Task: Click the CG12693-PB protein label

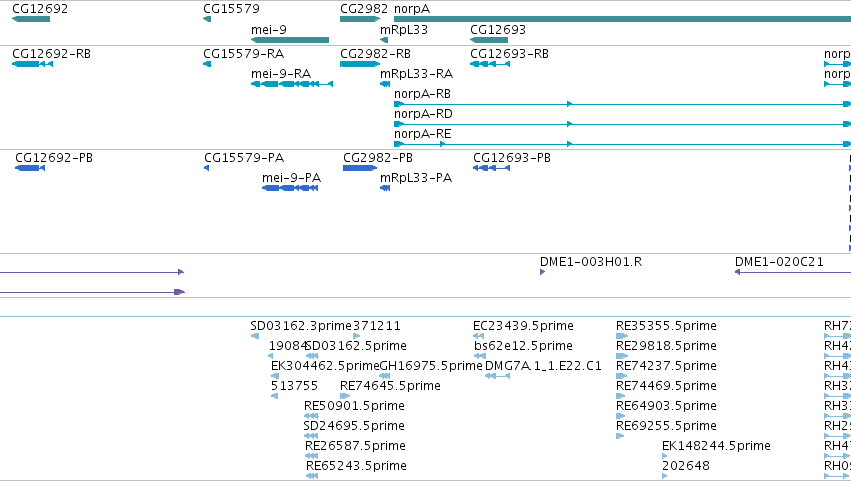Action: (x=512, y=158)
